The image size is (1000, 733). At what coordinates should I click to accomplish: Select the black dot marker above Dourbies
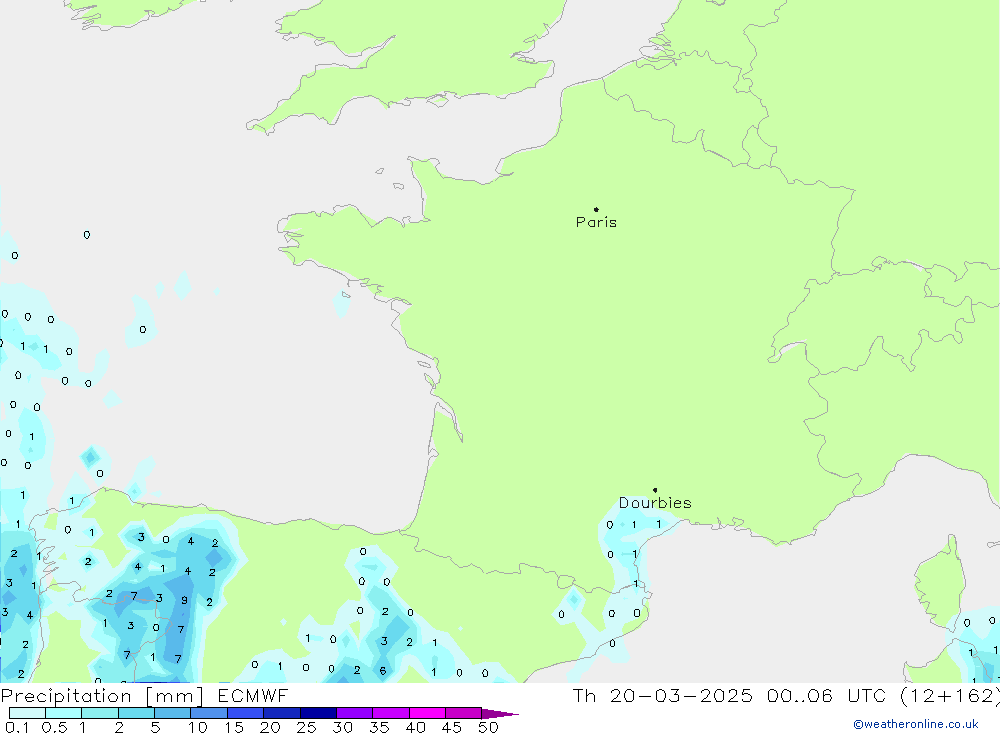pyautogui.click(x=655, y=490)
